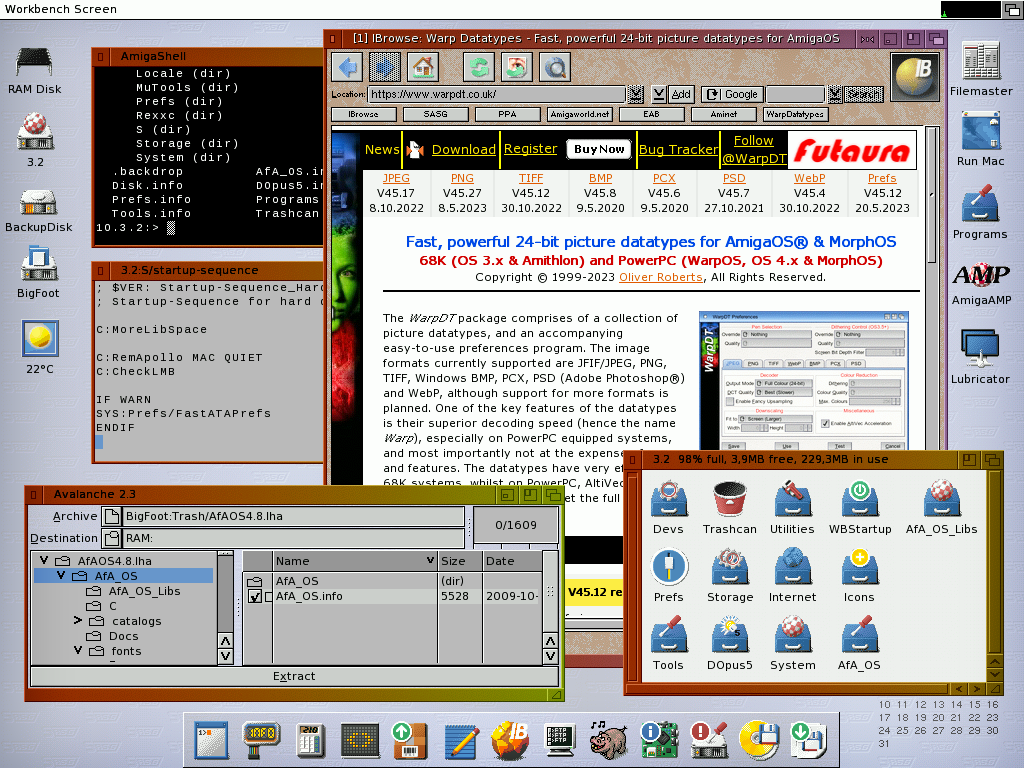Click the load images icon in IBrowse toolbar
The image size is (1024, 768).
[517, 67]
